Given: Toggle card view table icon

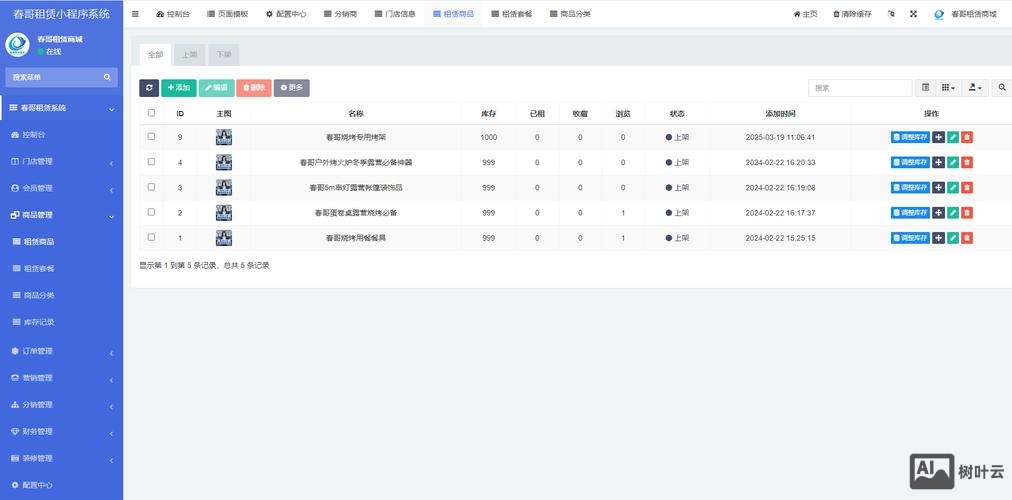Looking at the screenshot, I should (x=926, y=88).
